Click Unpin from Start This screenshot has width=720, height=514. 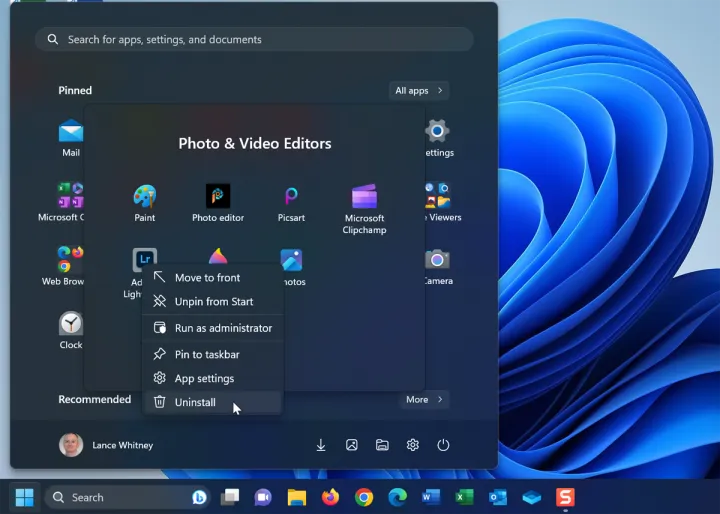tap(214, 301)
